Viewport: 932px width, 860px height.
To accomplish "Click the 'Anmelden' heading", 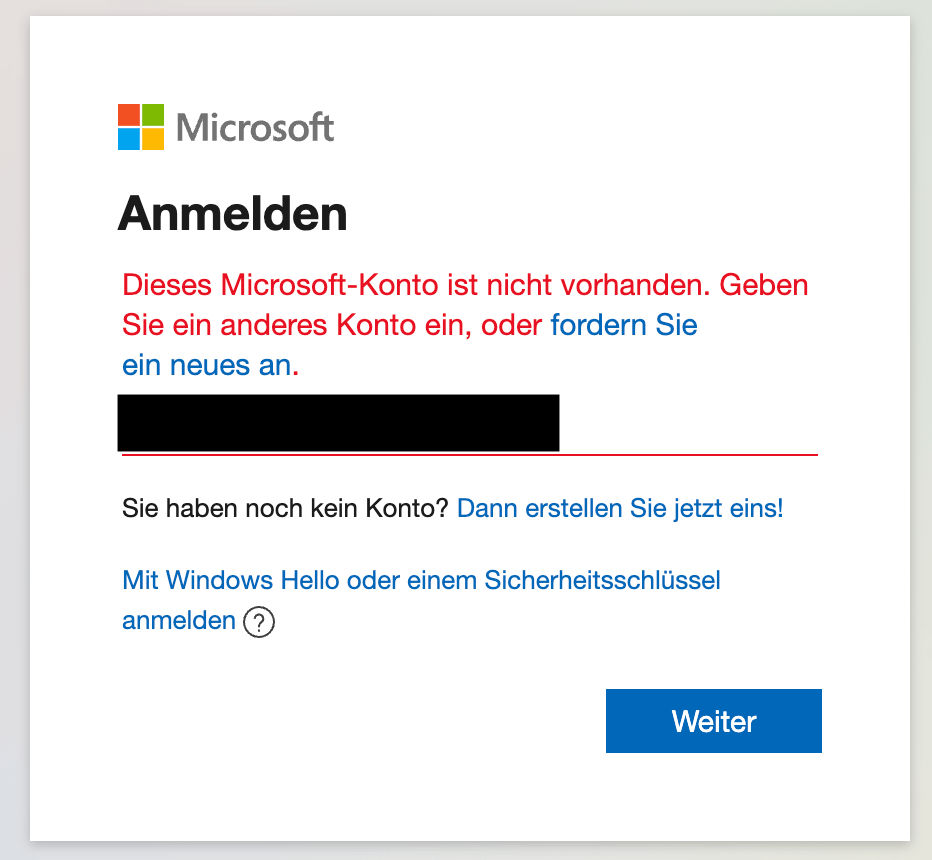I will click(x=232, y=213).
